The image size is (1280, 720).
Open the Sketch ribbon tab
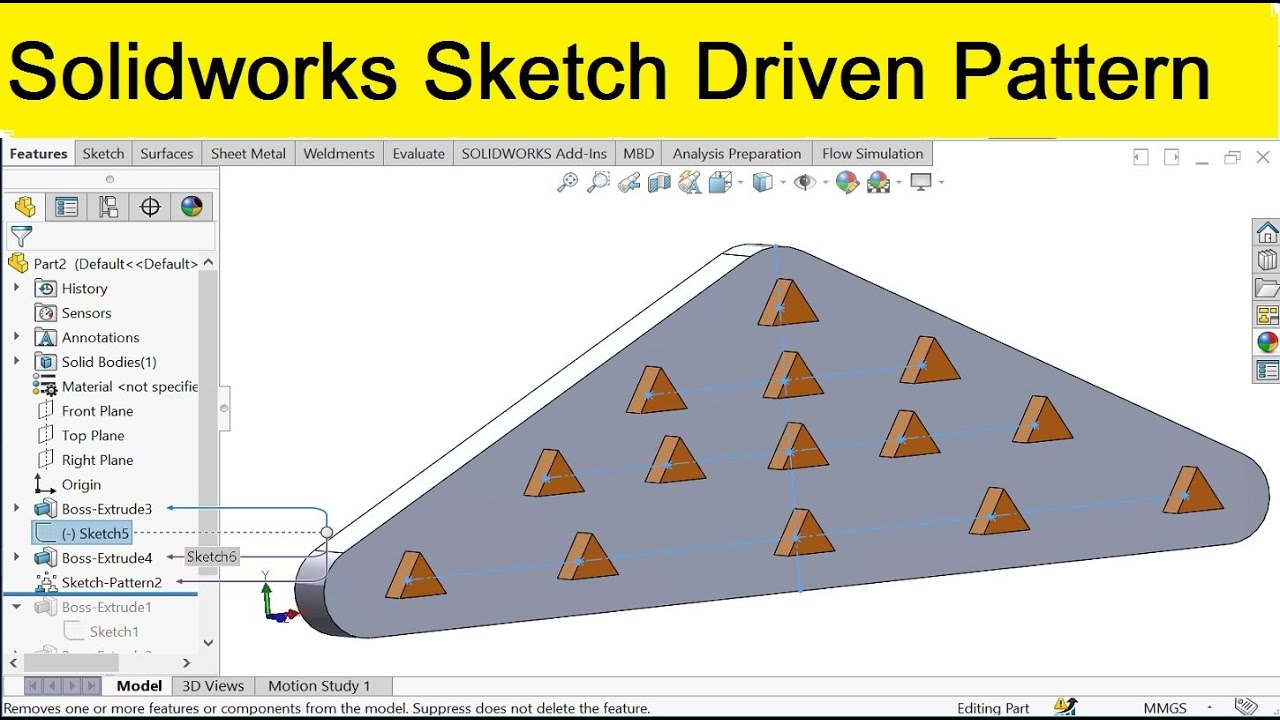click(103, 154)
